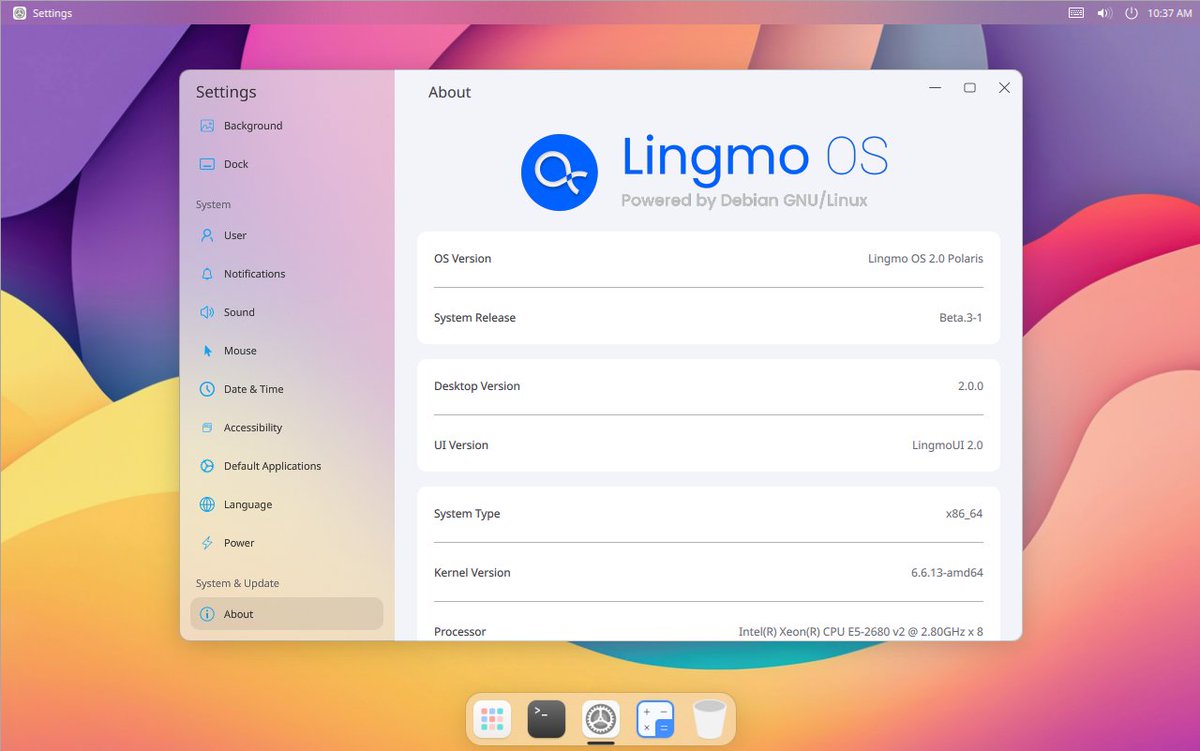This screenshot has width=1200, height=751.
Task: Click the Power lightning icon
Action: [207, 543]
